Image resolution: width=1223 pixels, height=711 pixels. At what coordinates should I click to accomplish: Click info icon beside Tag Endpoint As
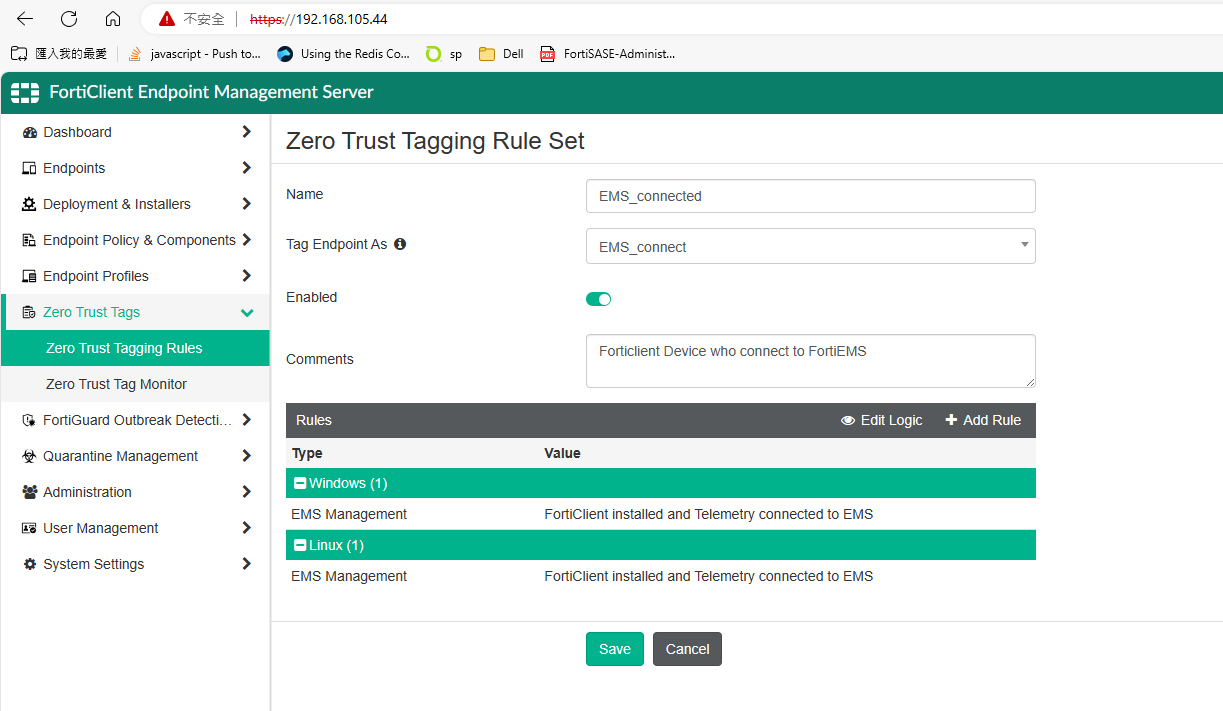coord(400,244)
